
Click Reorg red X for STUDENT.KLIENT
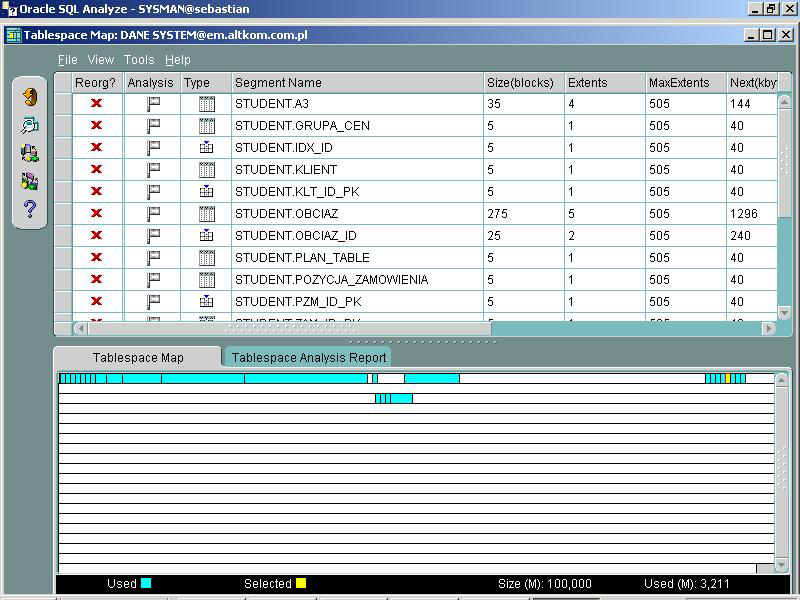point(96,169)
